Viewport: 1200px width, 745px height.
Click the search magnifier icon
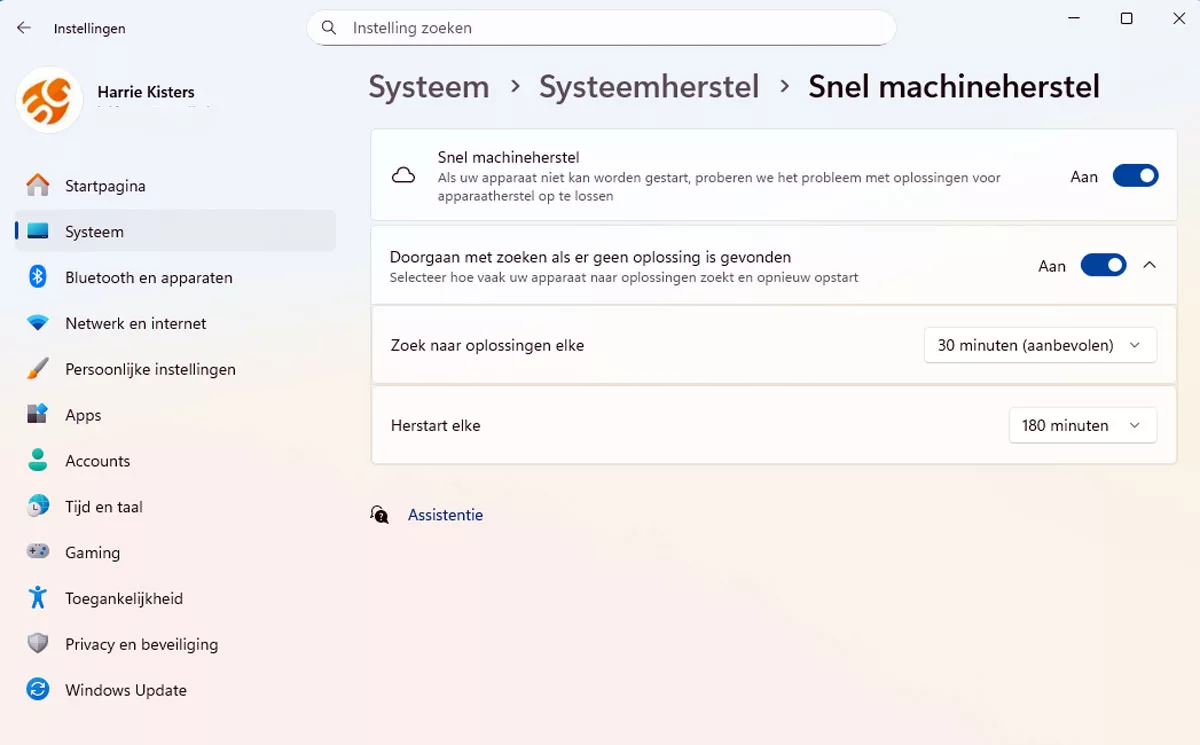[329, 28]
